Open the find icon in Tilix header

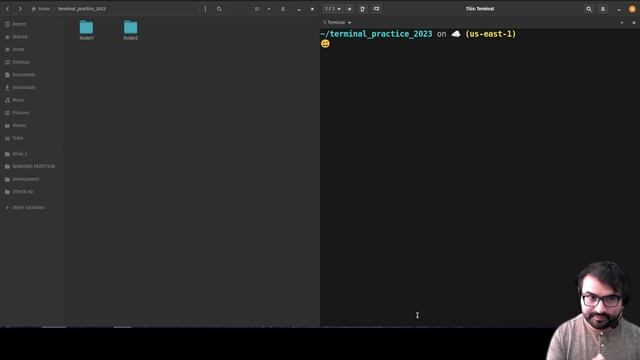pyautogui.click(x=589, y=9)
